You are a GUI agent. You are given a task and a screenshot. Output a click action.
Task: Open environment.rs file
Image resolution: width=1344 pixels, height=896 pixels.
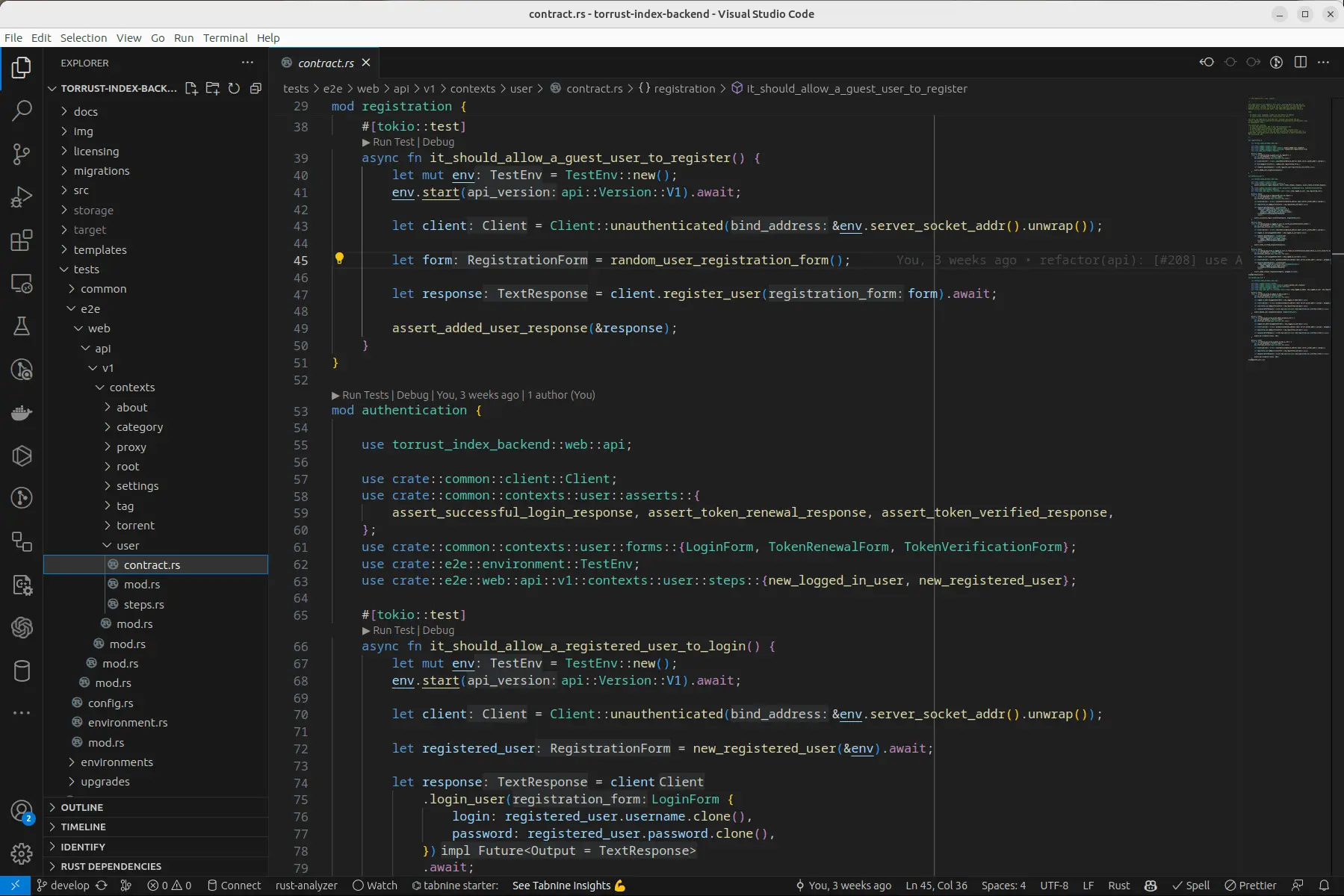(128, 723)
